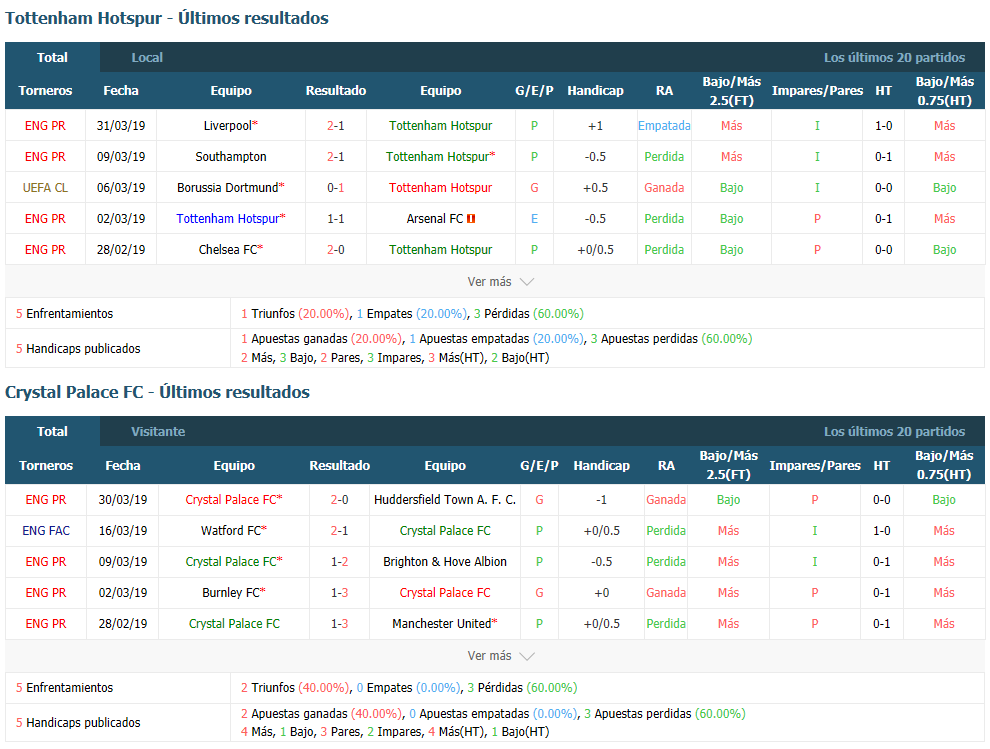
Task: Click Tottenham Hotspur - Últimos resultados heading
Action: [167, 18]
